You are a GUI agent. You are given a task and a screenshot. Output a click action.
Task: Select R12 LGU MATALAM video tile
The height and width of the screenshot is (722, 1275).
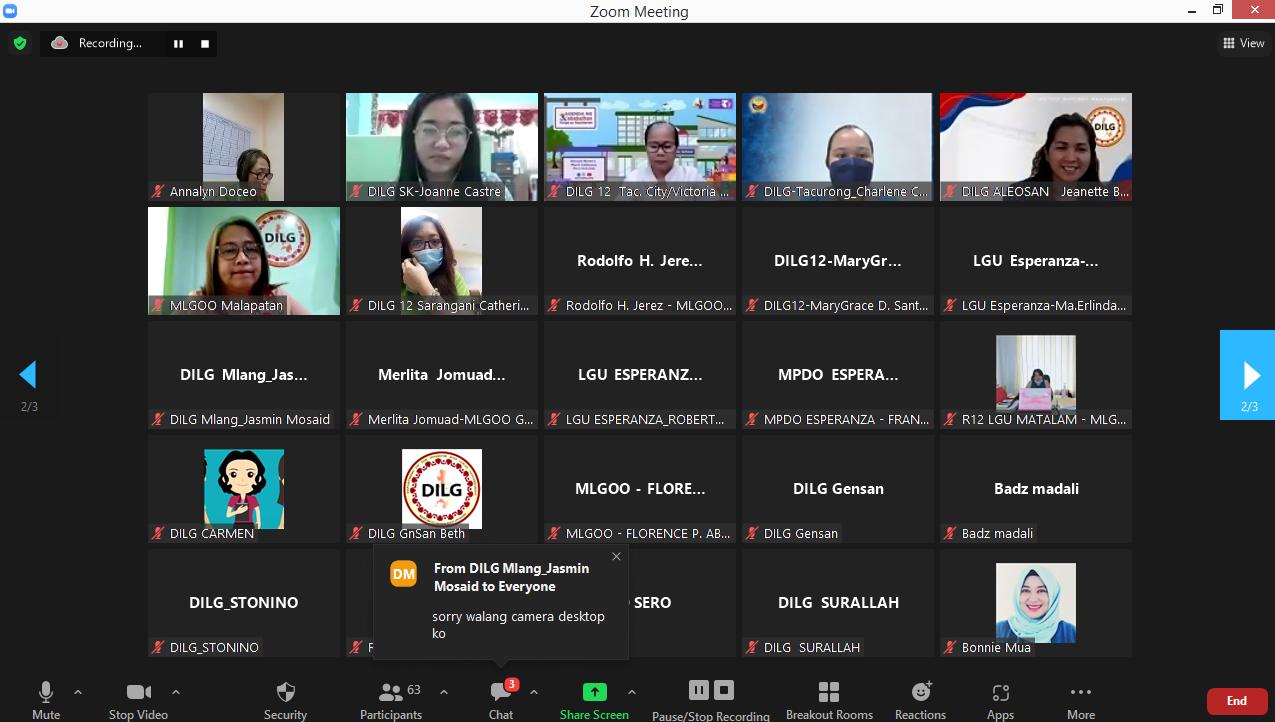click(x=1036, y=375)
